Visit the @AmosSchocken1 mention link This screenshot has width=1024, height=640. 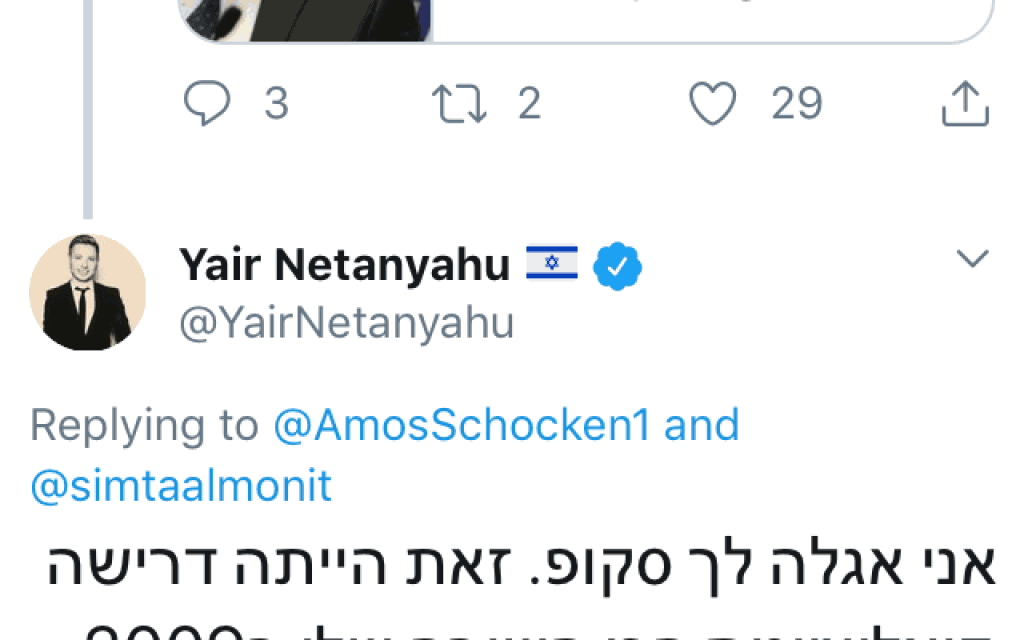(x=461, y=425)
